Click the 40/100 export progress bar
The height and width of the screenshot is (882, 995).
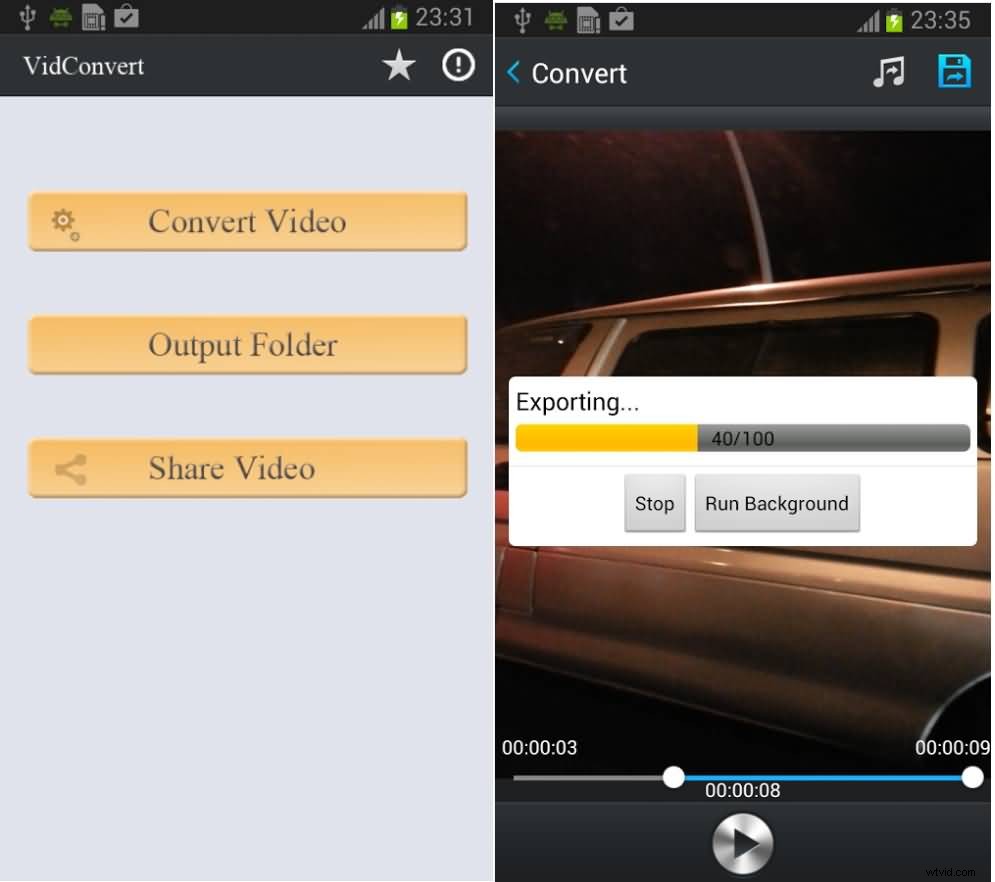[742, 437]
